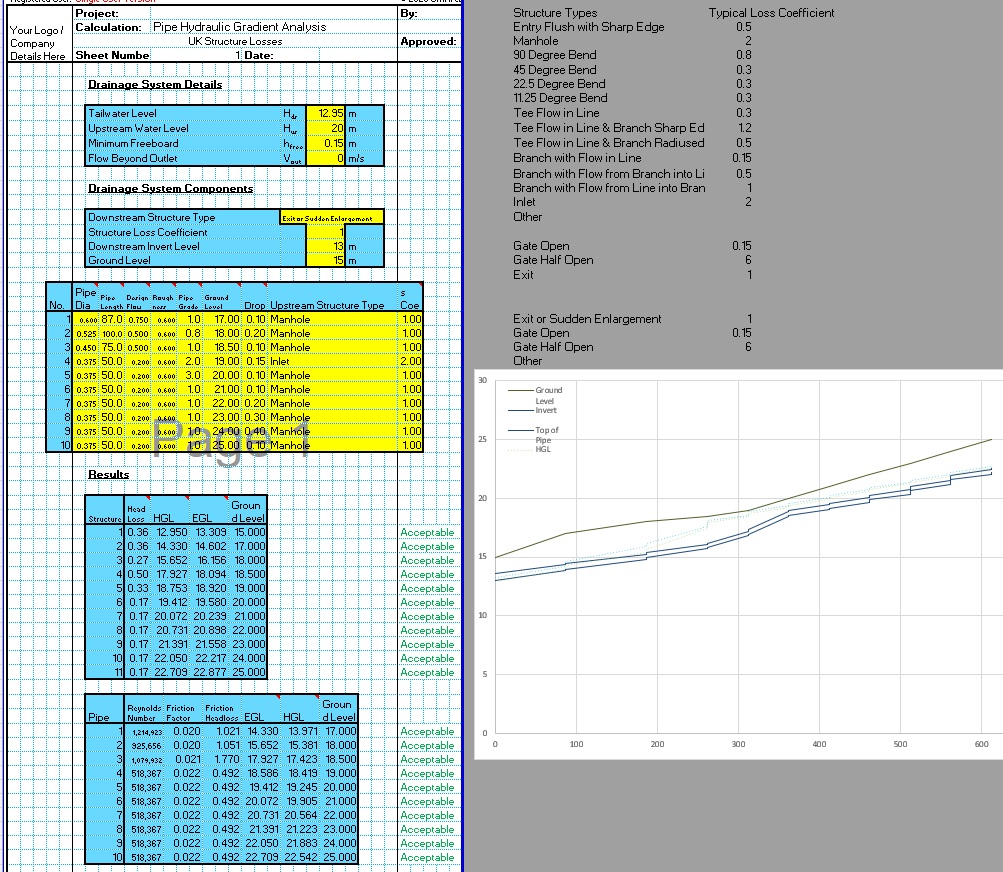Select the 2.00 structure coefficient for pipe 4
Image resolution: width=1003 pixels, height=872 pixels.
(410, 361)
